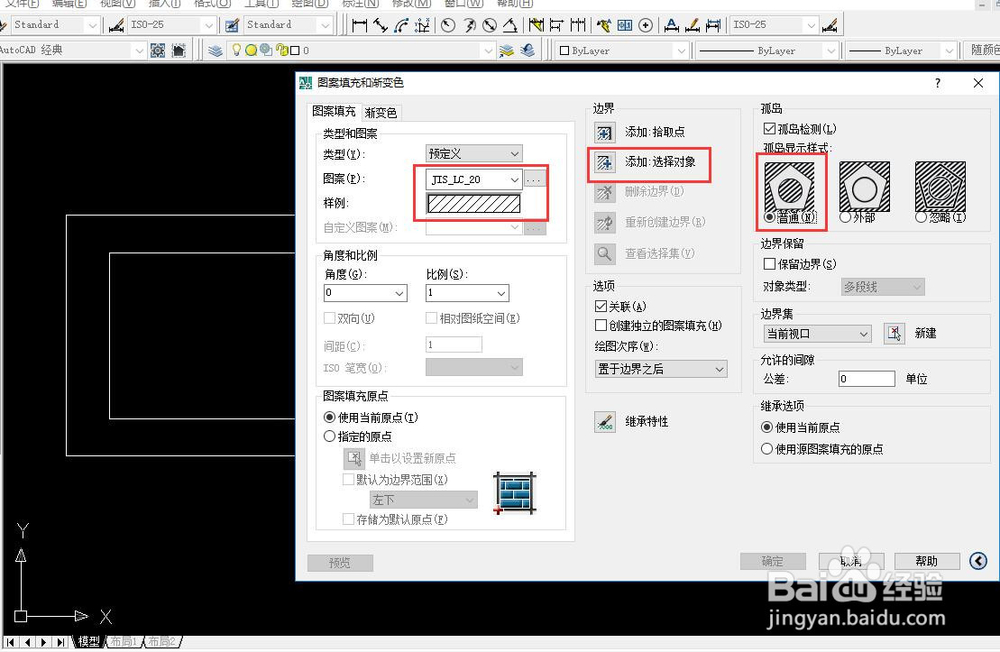Collapse the dialog with the round arrow
This screenshot has height=652, width=1000.
978,561
